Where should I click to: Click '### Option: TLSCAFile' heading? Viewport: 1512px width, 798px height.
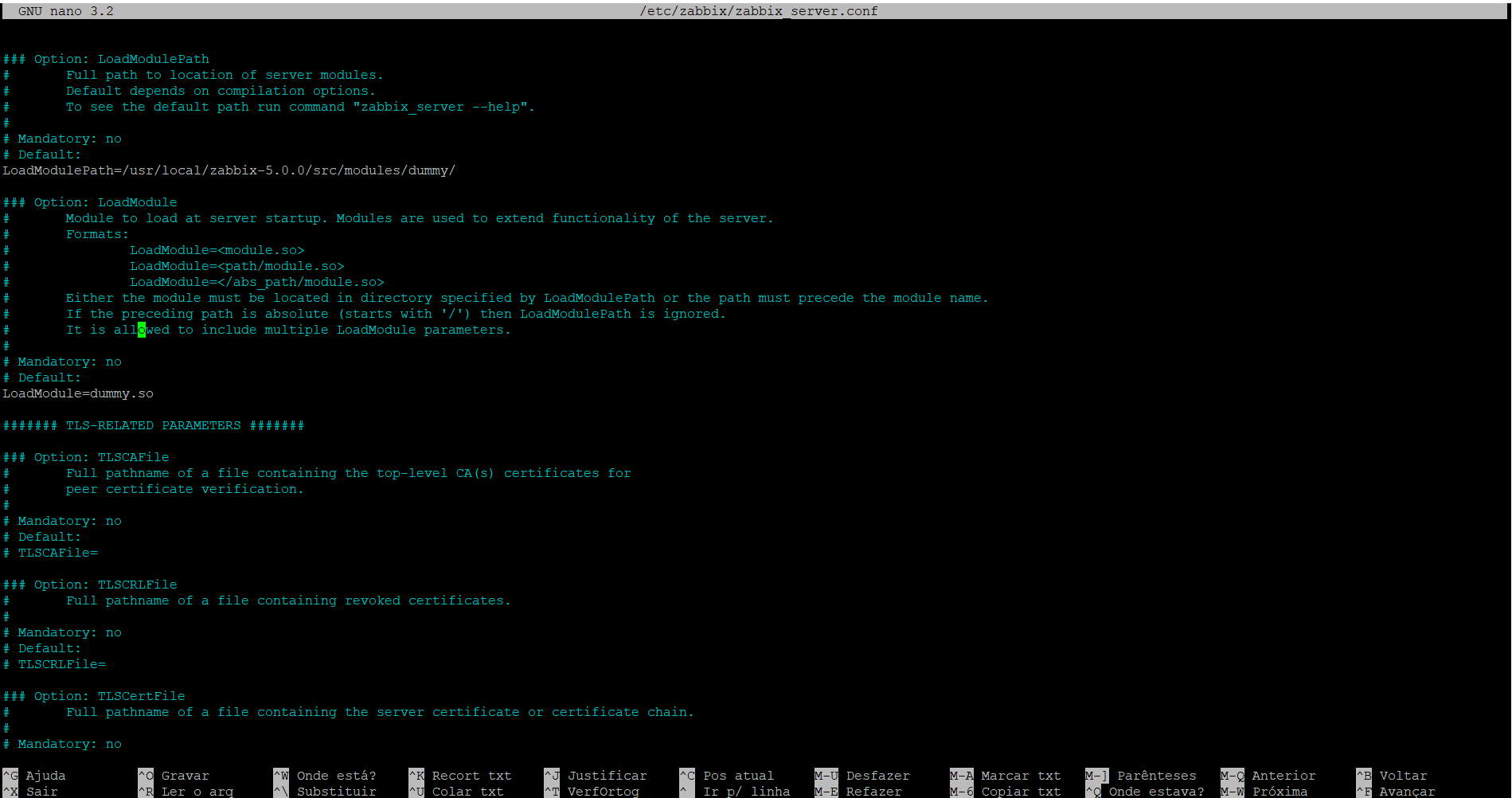click(86, 457)
